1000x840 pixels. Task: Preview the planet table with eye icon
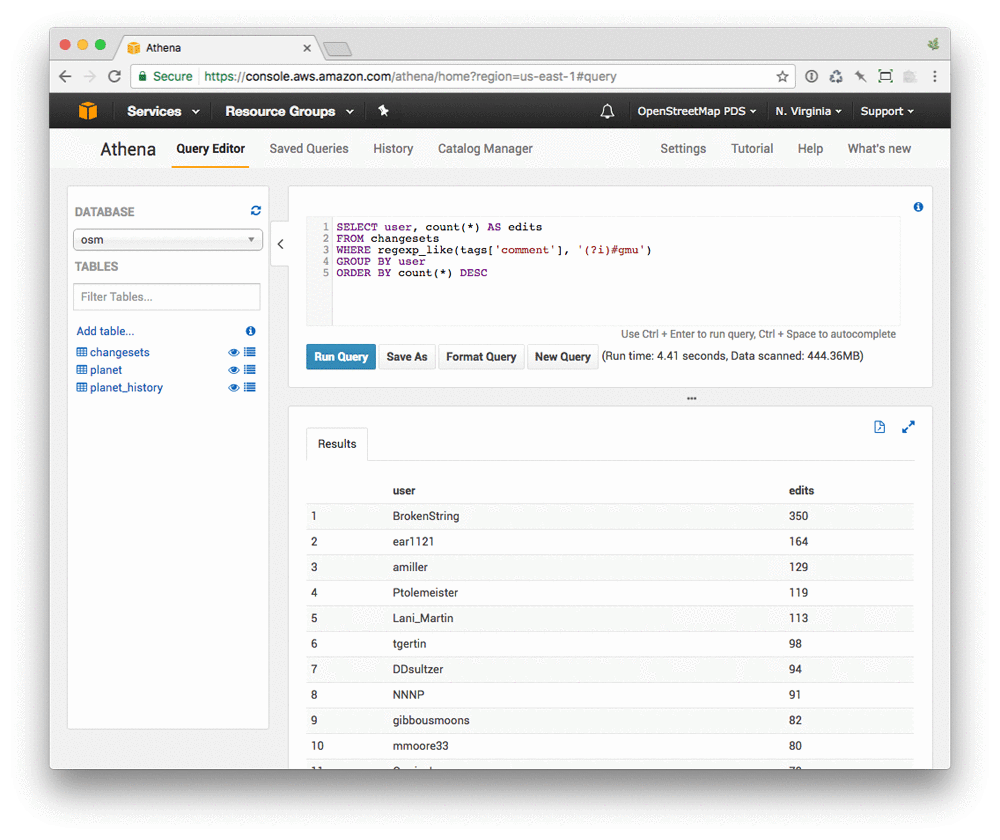point(233,370)
